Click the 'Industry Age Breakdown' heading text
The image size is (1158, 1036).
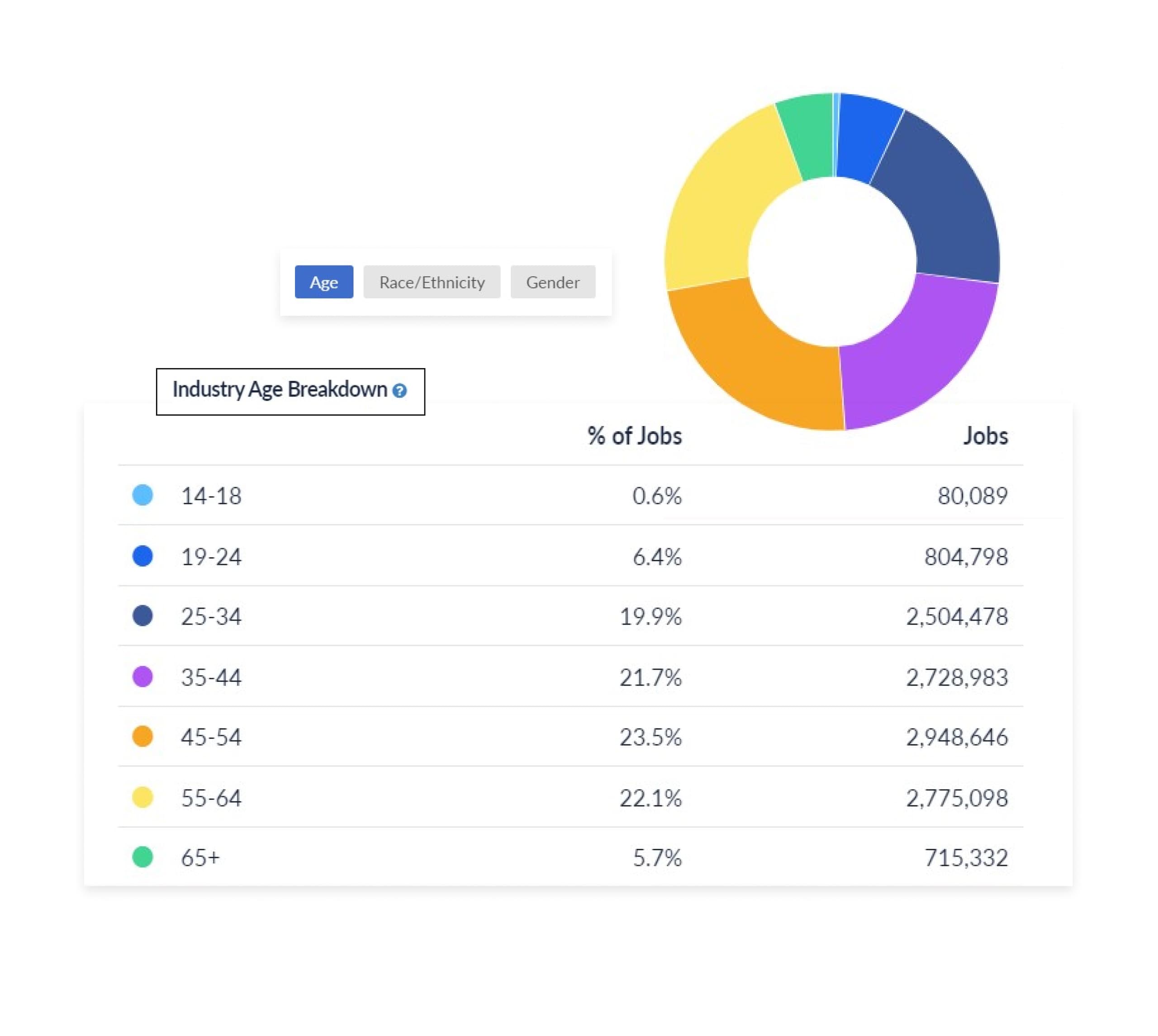(280, 390)
